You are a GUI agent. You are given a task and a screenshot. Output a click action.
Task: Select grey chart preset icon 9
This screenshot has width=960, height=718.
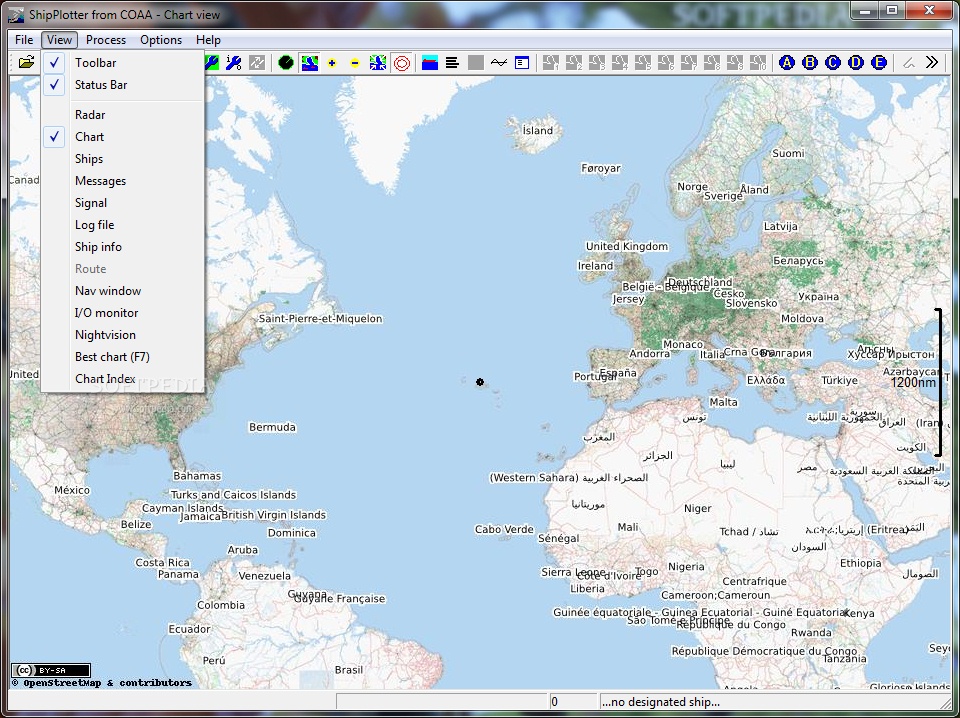pos(735,62)
